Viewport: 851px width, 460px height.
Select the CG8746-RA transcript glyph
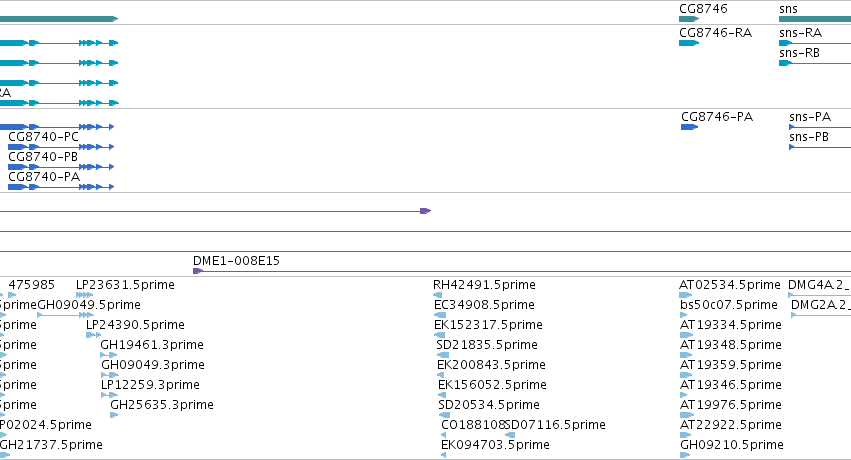tap(689, 43)
